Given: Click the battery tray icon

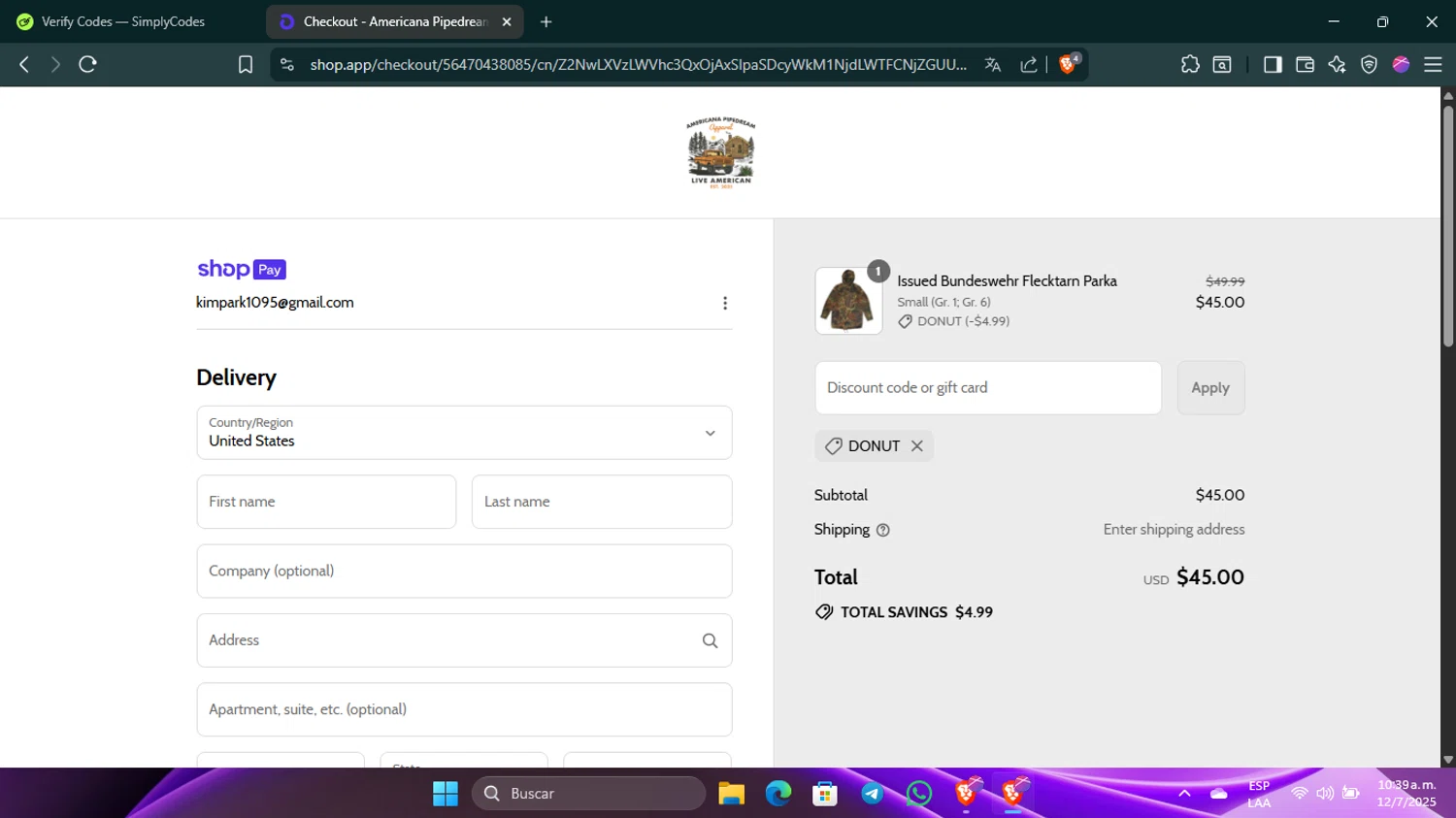Looking at the screenshot, I should pyautogui.click(x=1350, y=793).
